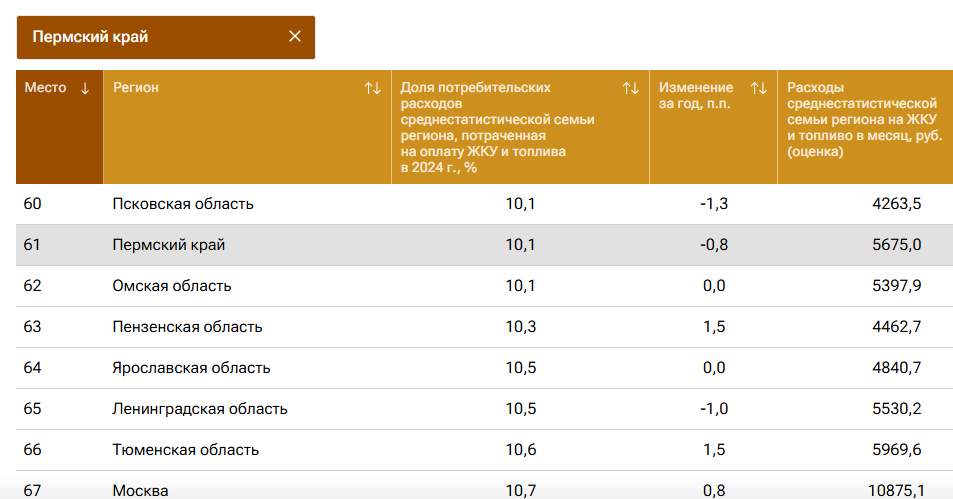Select the highlighted Пермский край row
The height and width of the screenshot is (499, 953).
click(169, 245)
